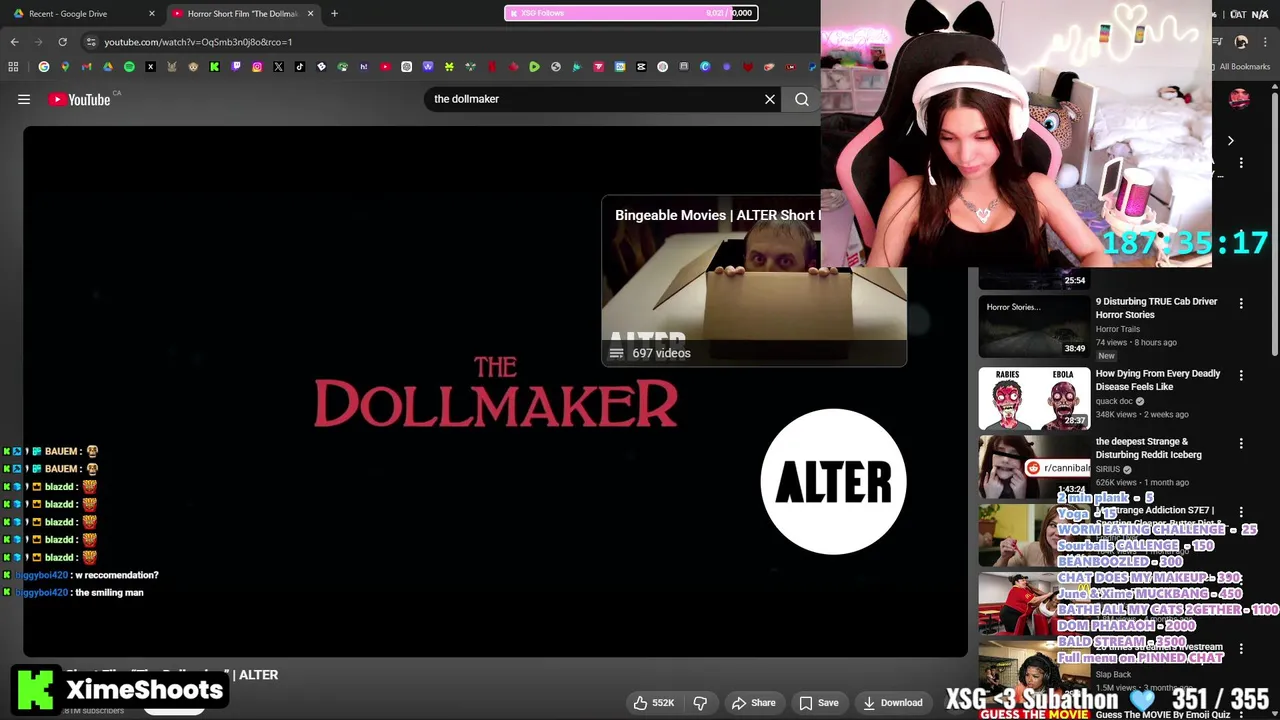Open the deepest Strange & Disturbing Reddit Iceberg
Screen dimensions: 1280x720
click(x=1149, y=448)
